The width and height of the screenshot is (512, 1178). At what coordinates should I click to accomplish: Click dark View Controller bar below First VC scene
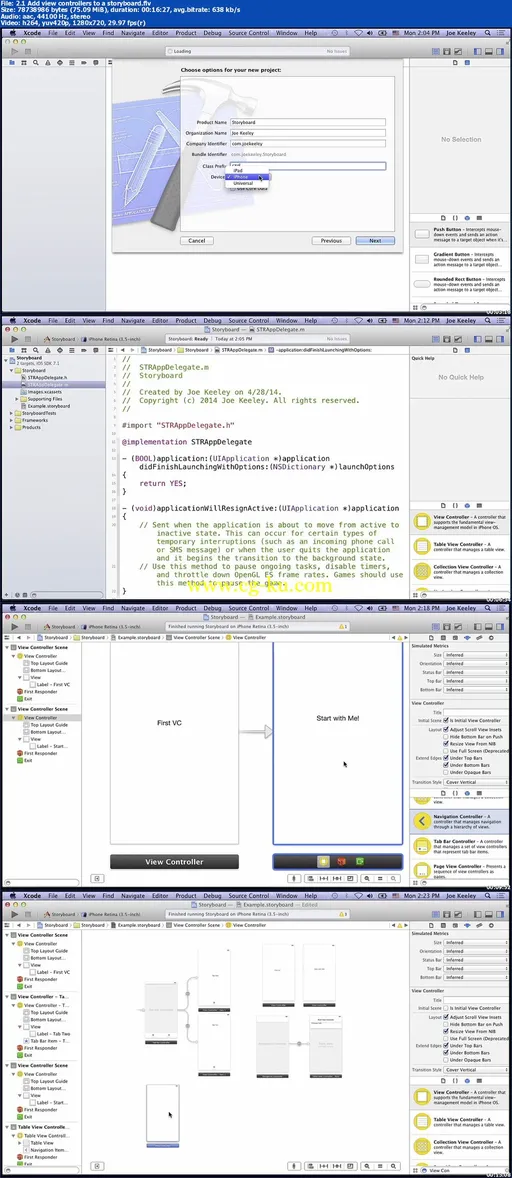[x=174, y=862]
